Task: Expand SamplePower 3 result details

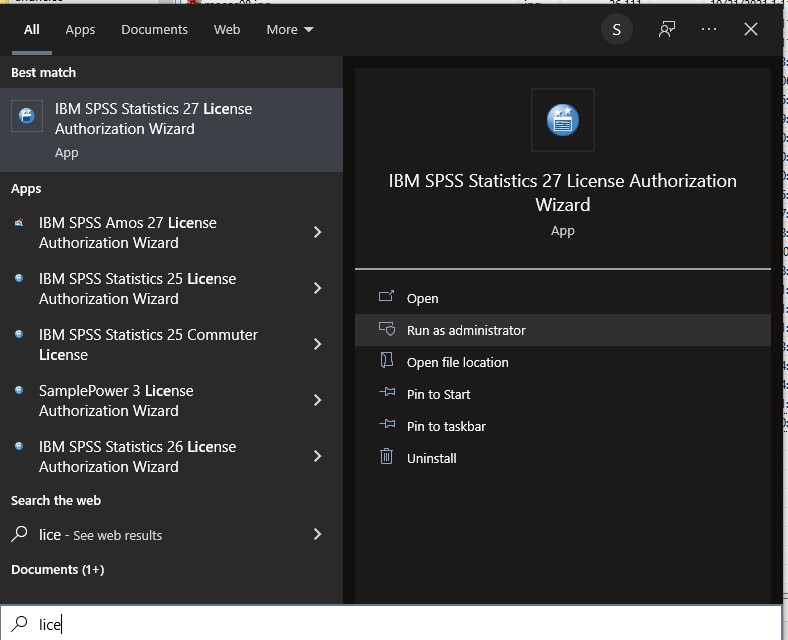Action: (317, 400)
